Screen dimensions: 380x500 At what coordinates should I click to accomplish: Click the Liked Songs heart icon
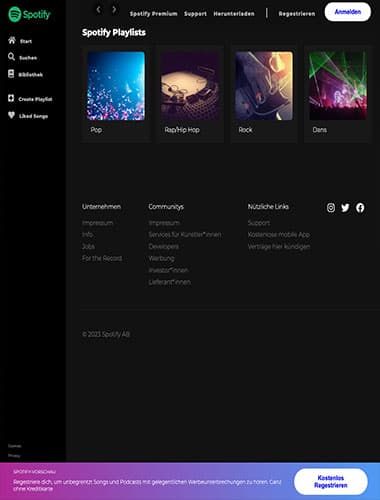11,115
